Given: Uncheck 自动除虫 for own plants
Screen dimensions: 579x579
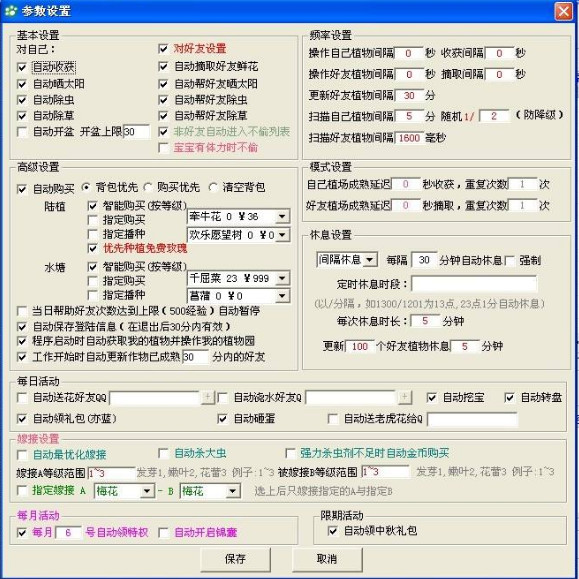Looking at the screenshot, I should [22, 100].
